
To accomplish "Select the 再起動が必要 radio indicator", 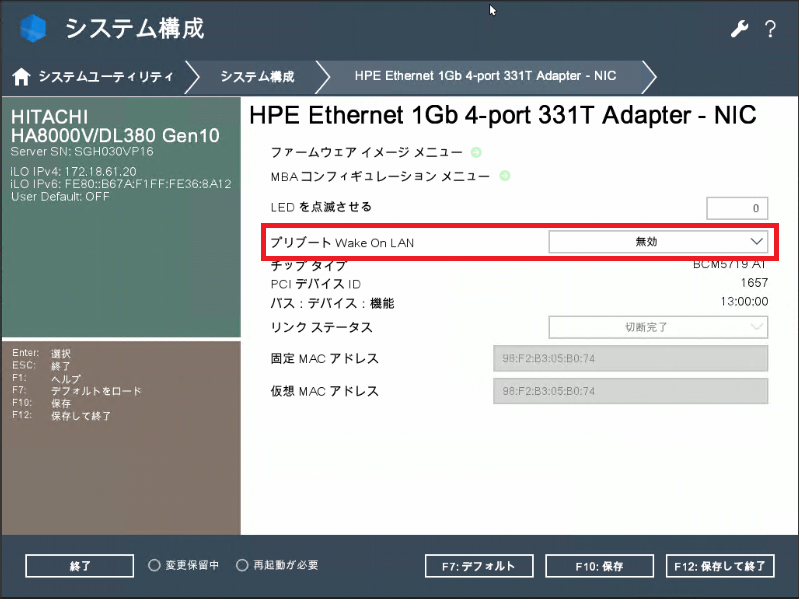I will [x=243, y=565].
